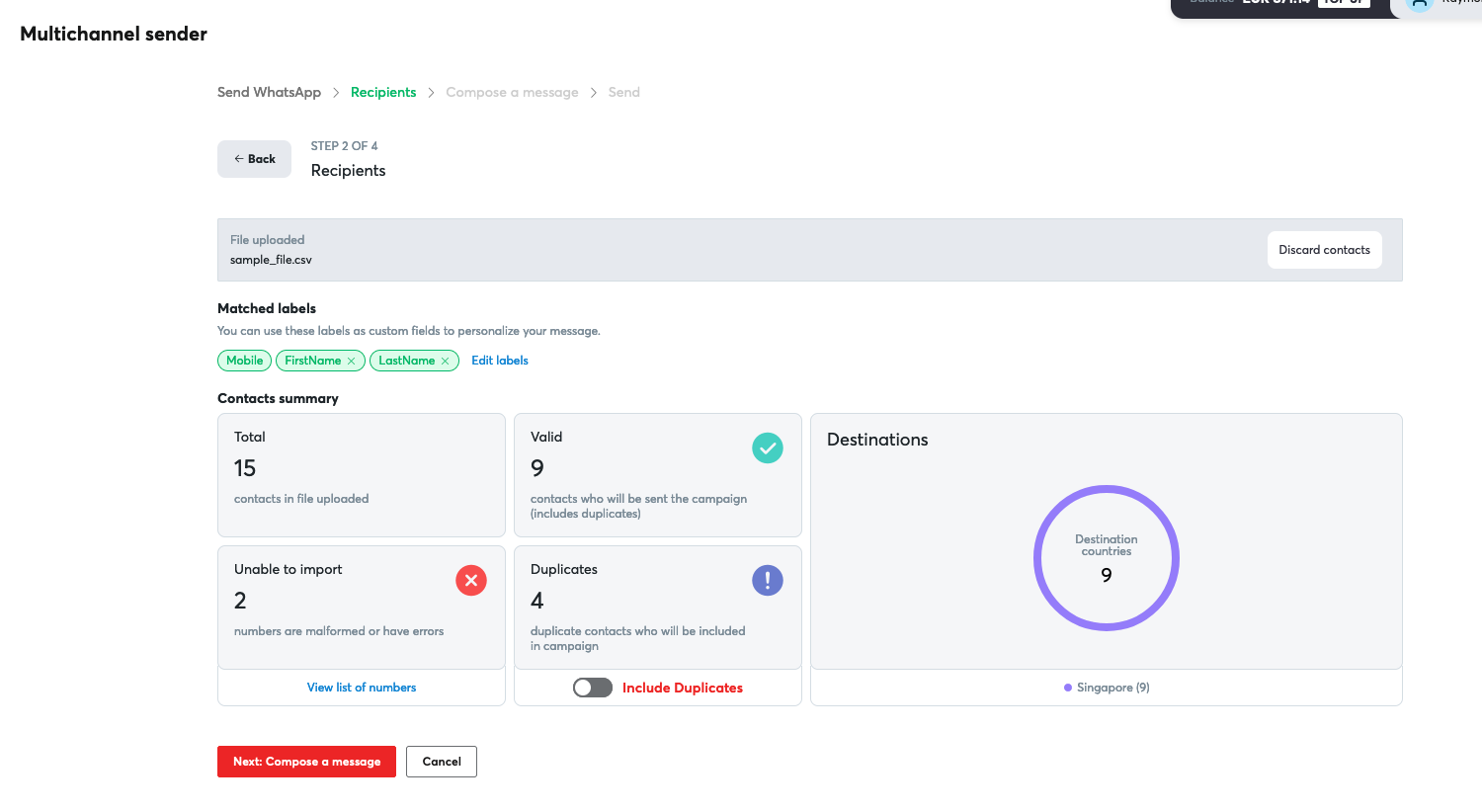The image size is (1482, 812).
Task: Click the green Valid checkmark icon
Action: 768,447
